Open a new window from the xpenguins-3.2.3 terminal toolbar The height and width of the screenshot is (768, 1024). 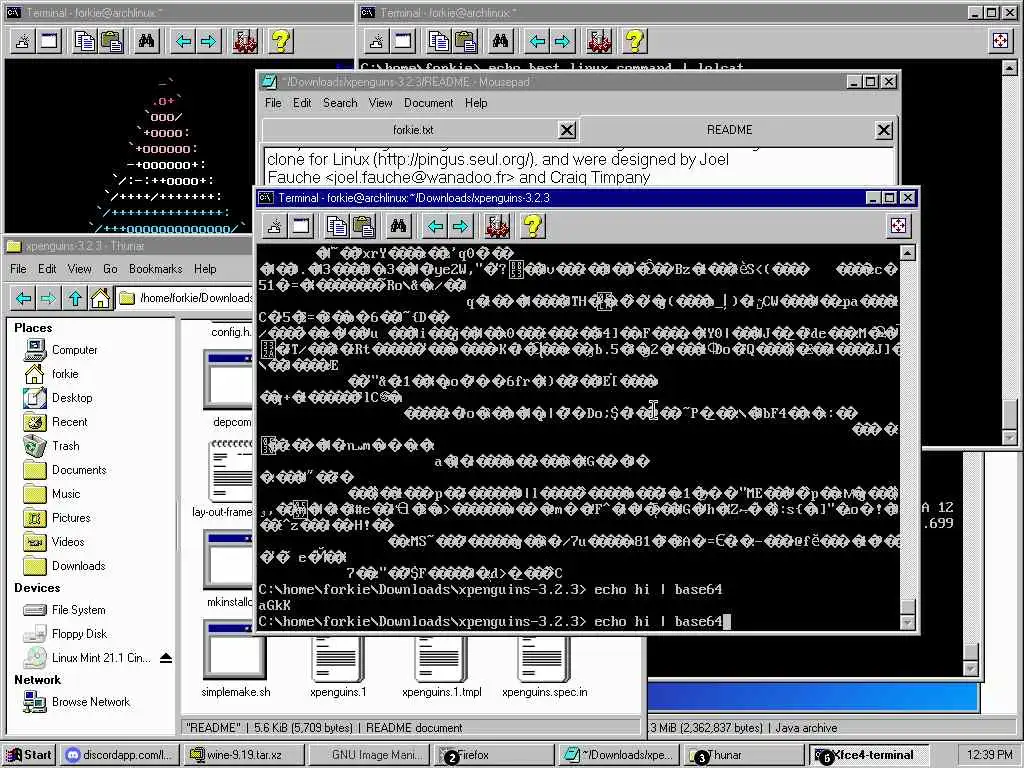coord(302,226)
